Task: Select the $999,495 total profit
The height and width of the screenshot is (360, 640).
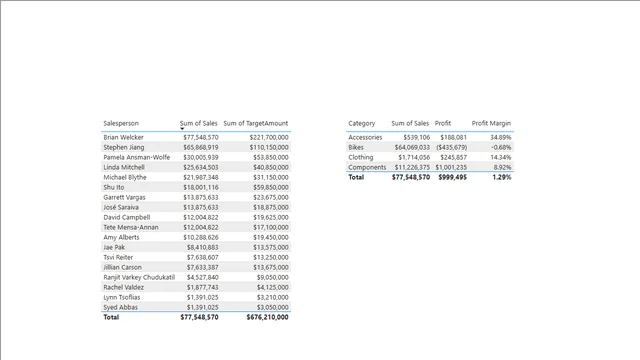Action: tap(453, 177)
